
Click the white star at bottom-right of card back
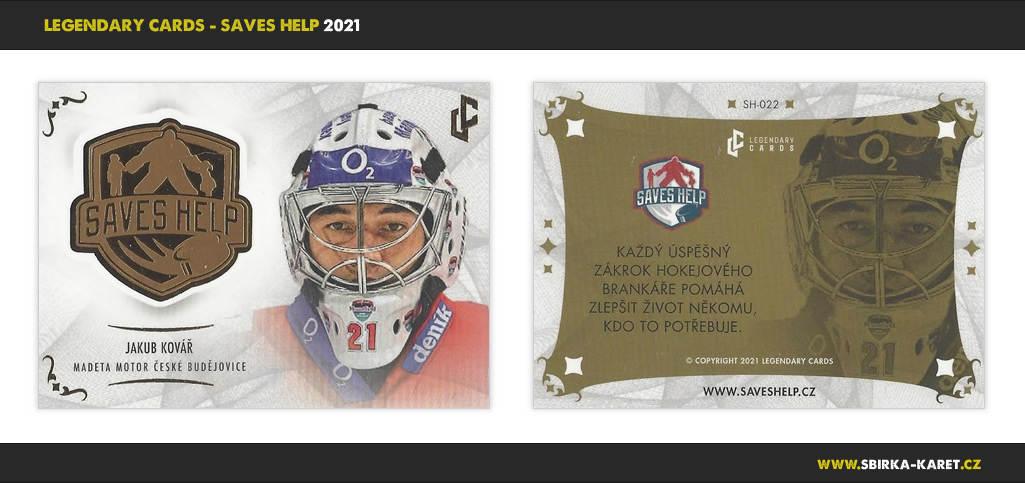945,367
